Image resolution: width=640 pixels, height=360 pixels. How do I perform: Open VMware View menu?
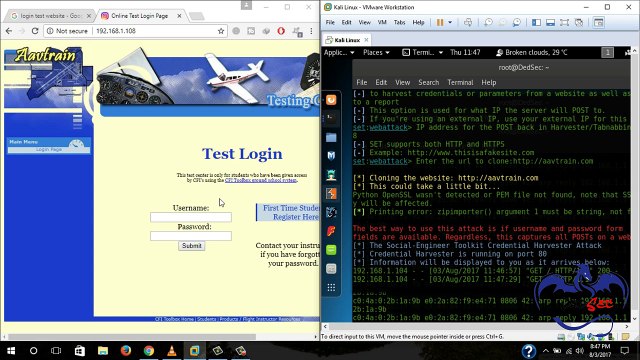tap(364, 22)
